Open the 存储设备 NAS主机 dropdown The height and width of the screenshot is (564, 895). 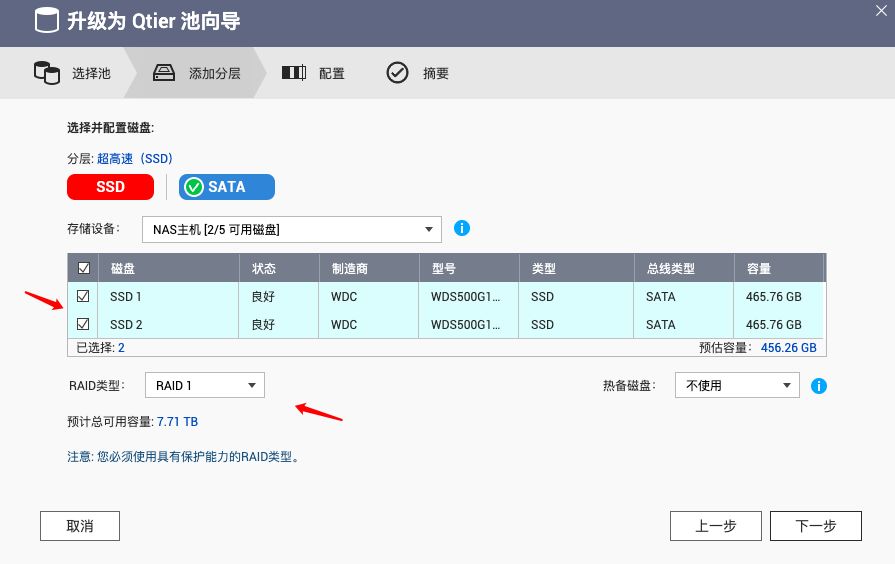click(291, 229)
